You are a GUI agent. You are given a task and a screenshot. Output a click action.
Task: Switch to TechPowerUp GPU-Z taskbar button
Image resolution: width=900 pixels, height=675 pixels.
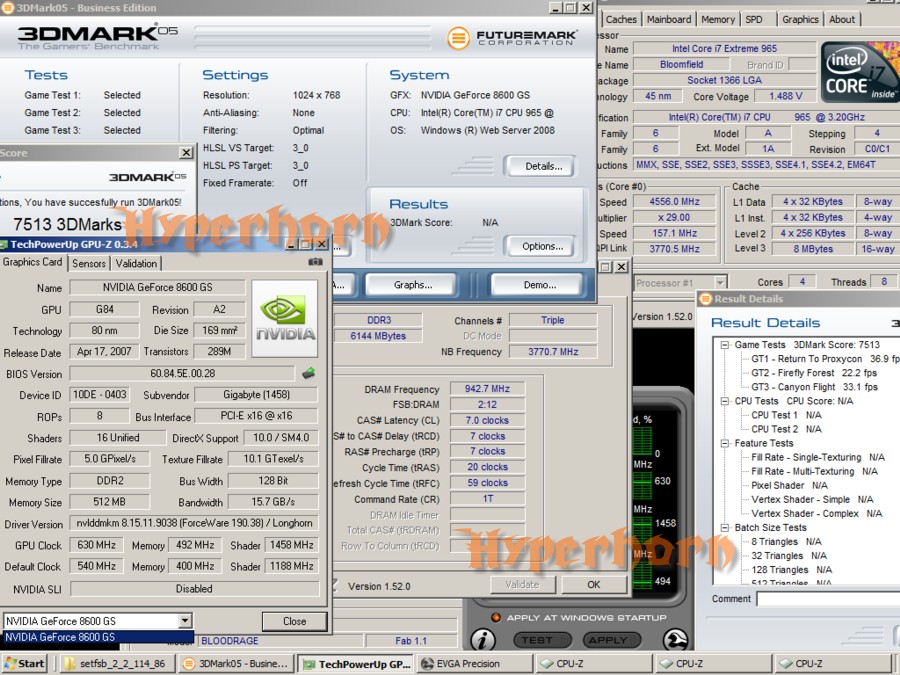356,664
